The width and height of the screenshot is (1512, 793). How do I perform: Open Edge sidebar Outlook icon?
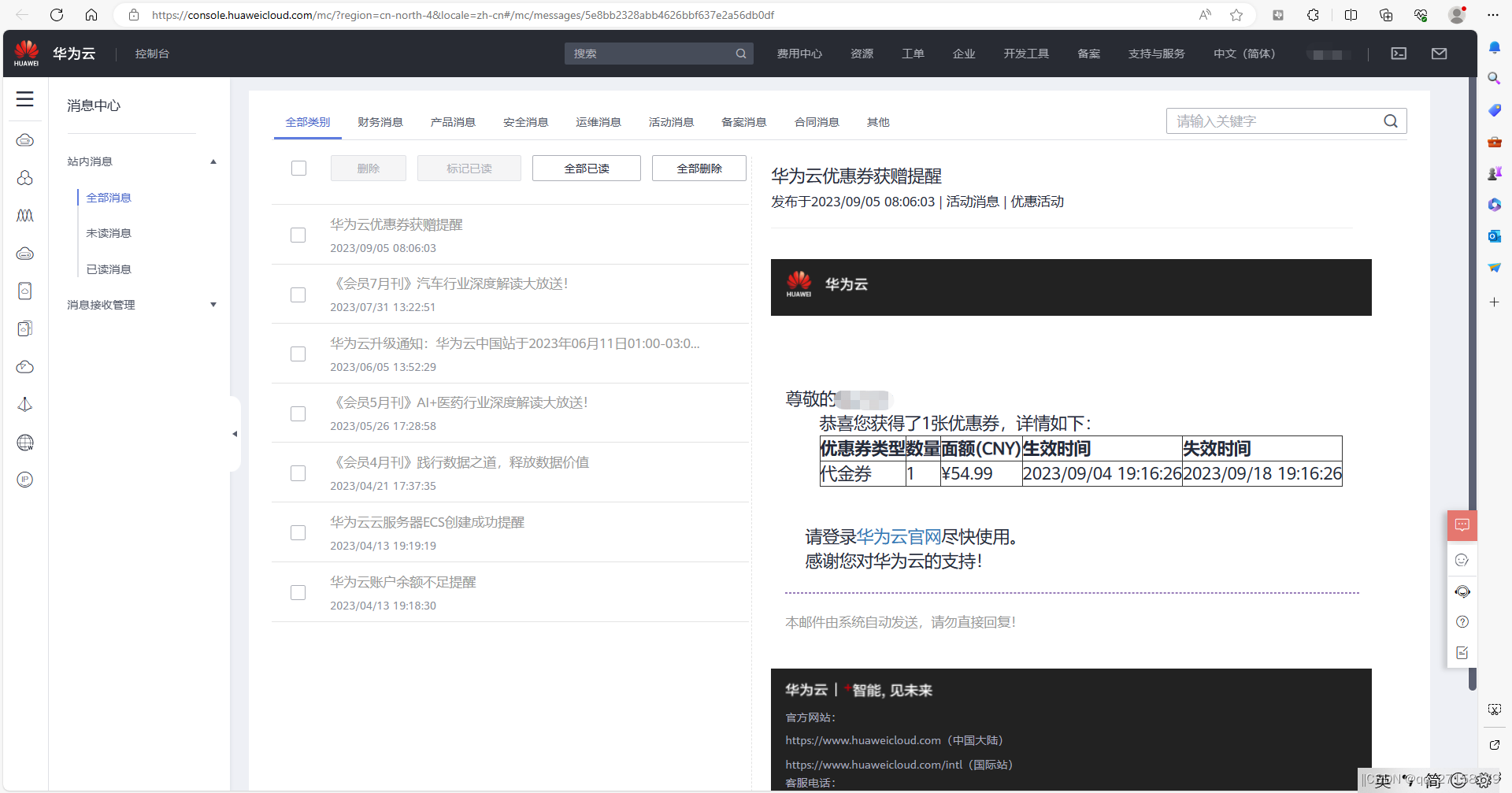(1494, 235)
